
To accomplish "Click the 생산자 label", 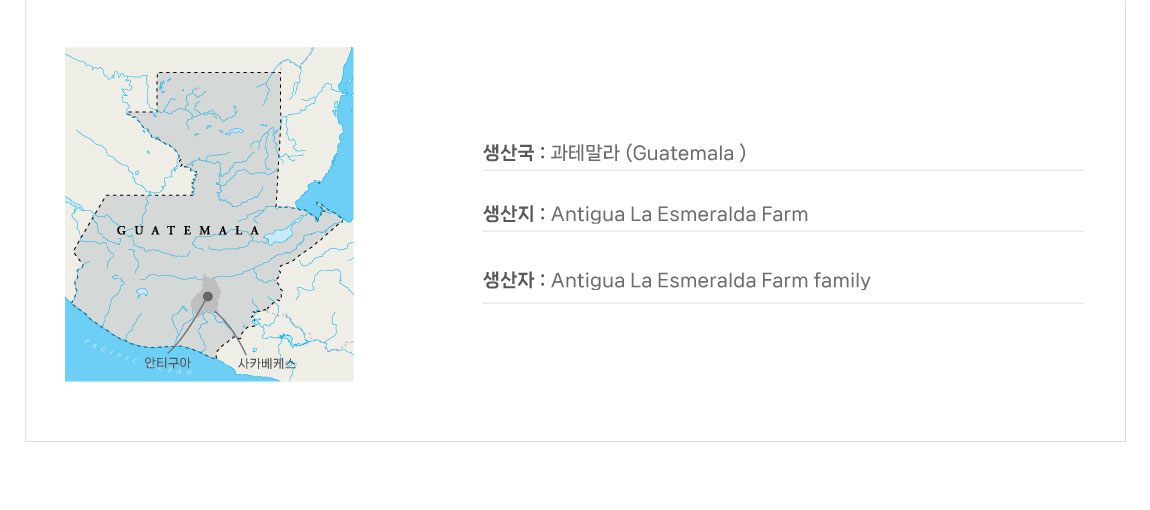I will coord(508,280).
